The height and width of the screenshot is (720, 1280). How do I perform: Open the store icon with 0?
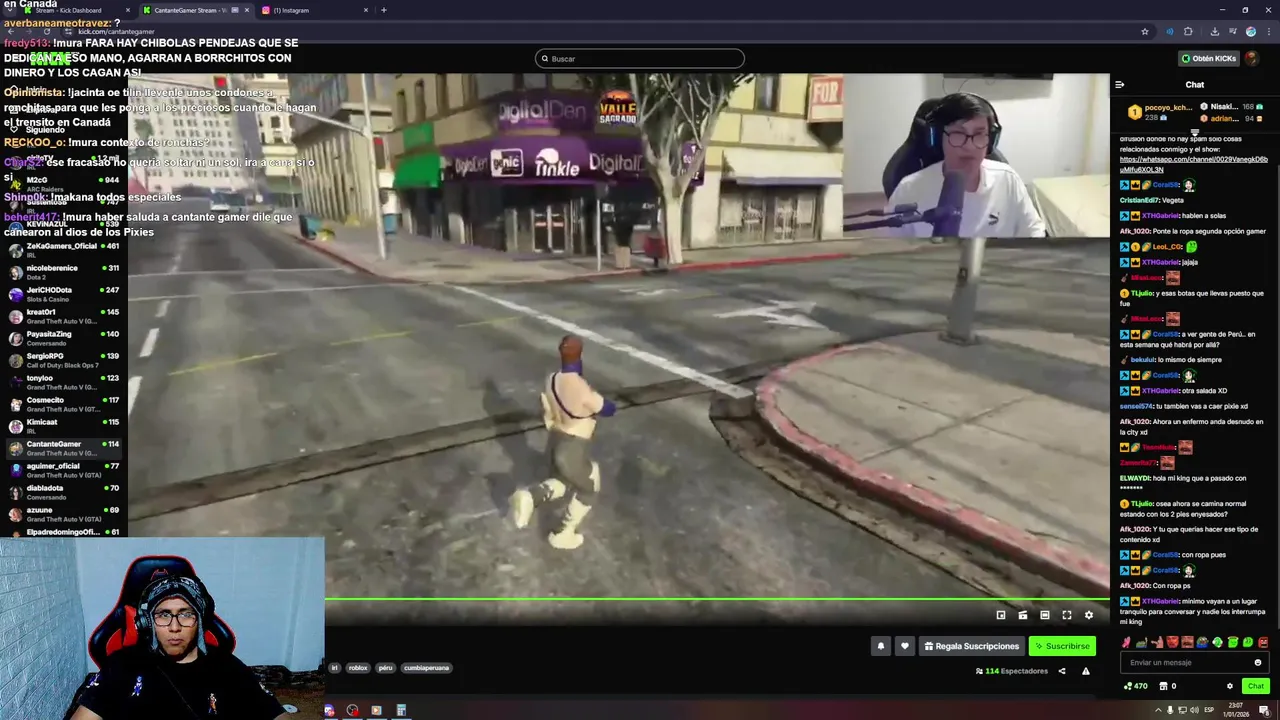pyautogui.click(x=1167, y=686)
